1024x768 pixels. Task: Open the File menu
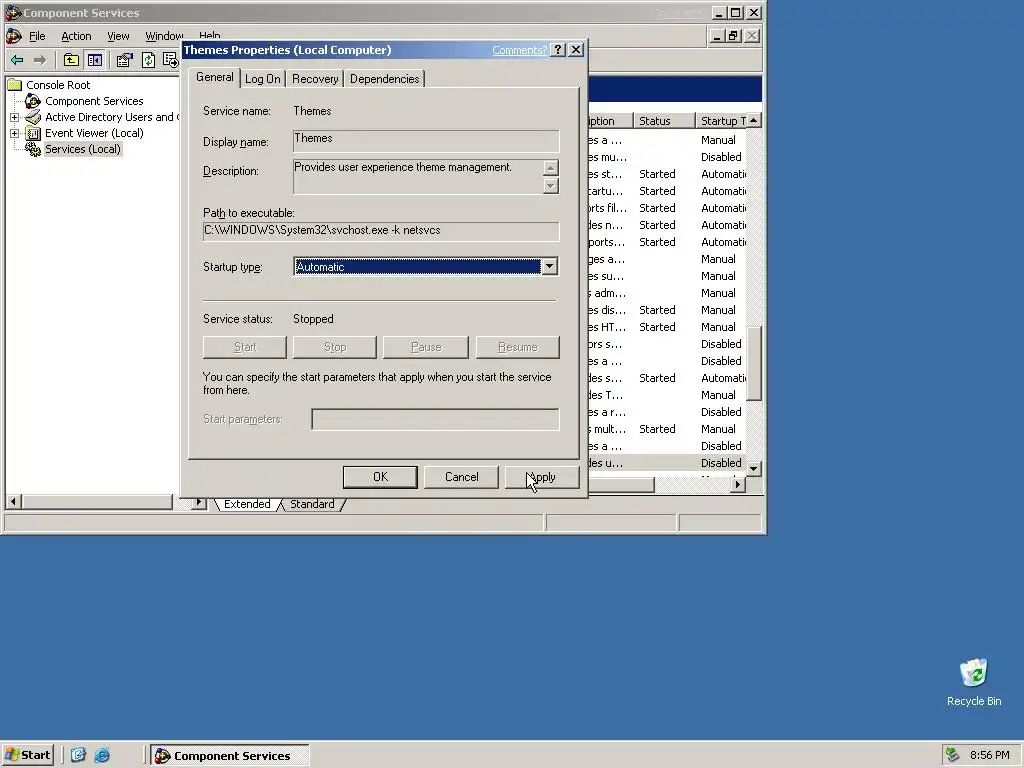click(37, 36)
